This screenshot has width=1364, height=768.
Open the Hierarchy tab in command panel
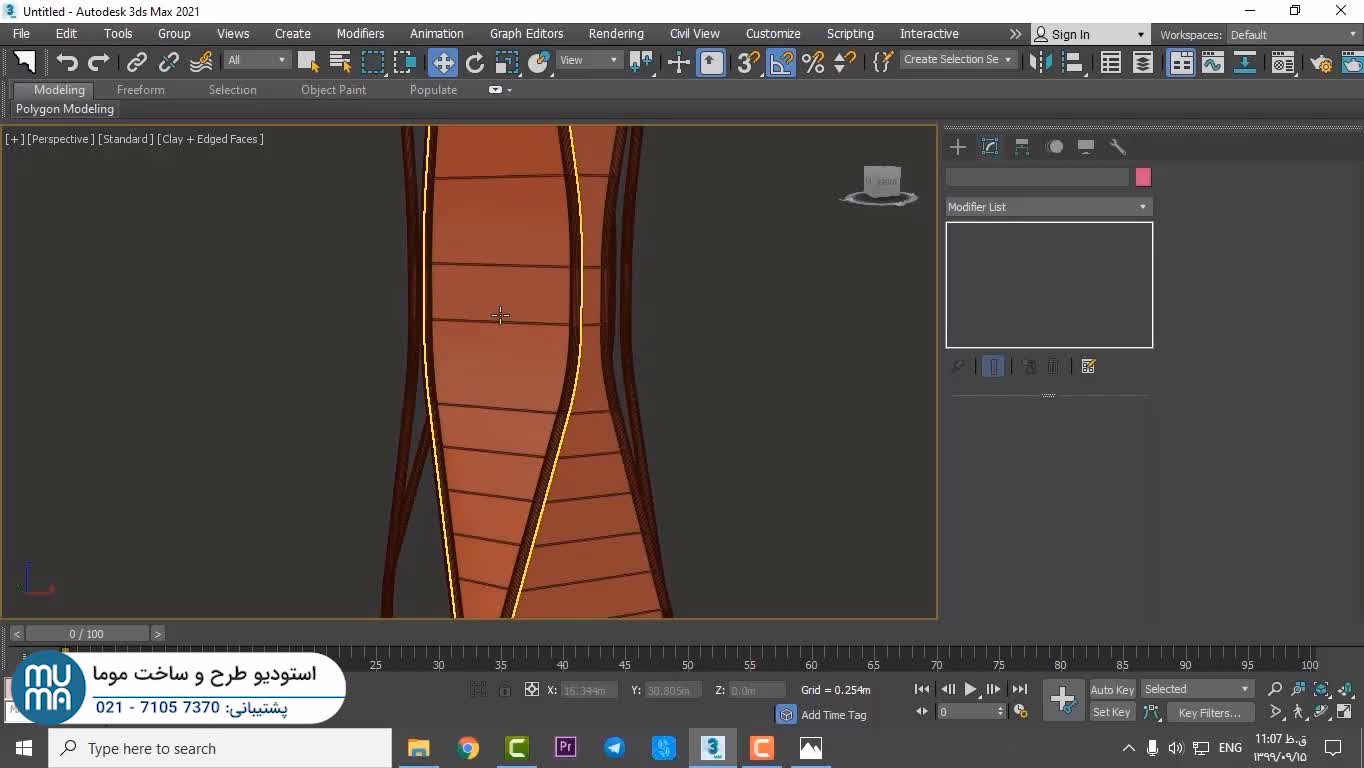pyautogui.click(x=1022, y=147)
